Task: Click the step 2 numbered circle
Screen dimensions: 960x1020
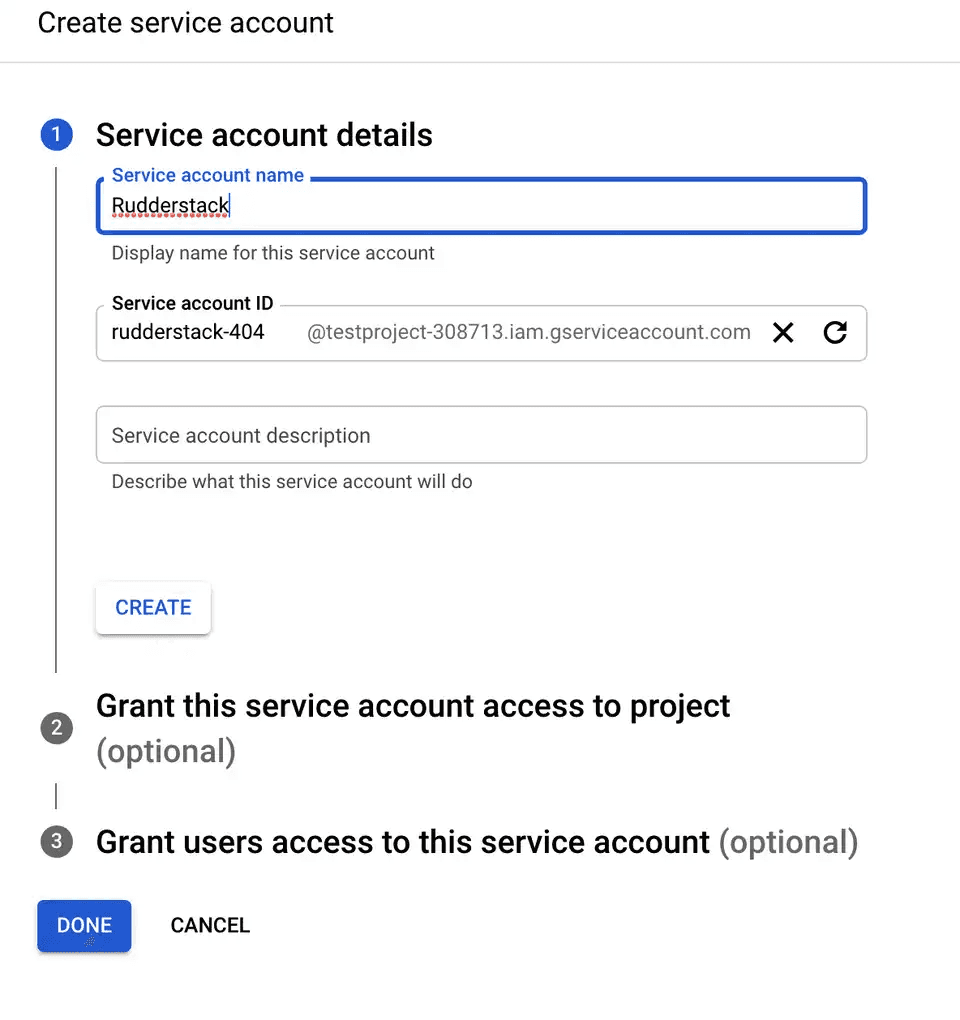Action: point(57,728)
